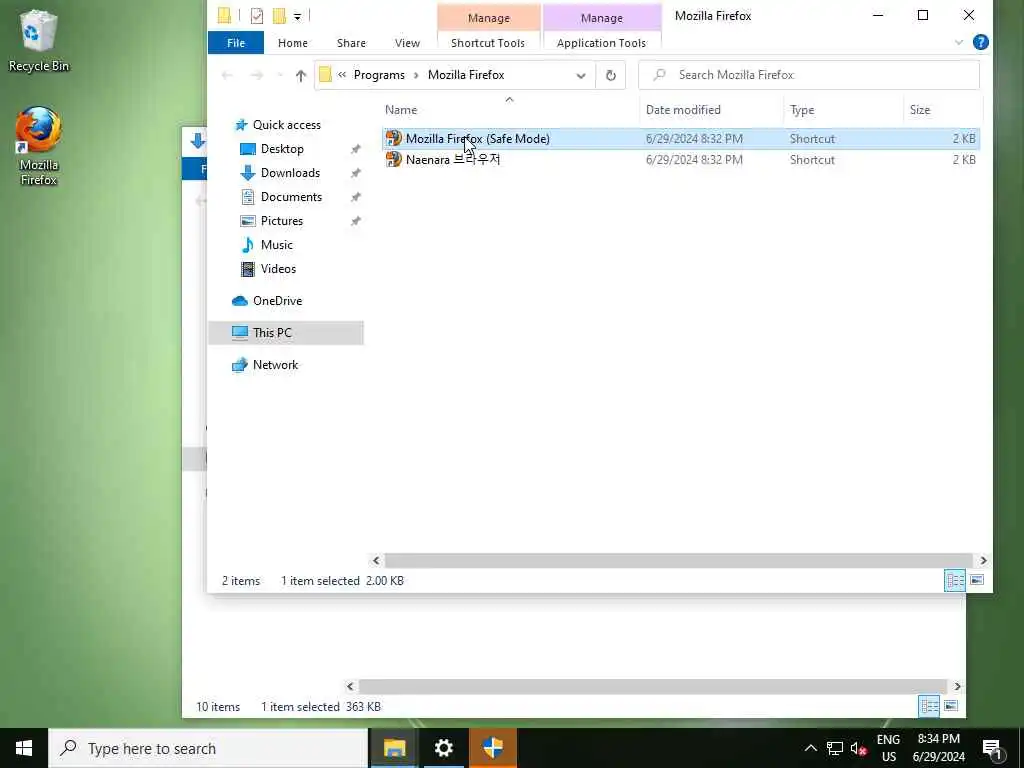Viewport: 1024px width, 768px height.
Task: Open the notification center icon
Action: click(x=993, y=749)
